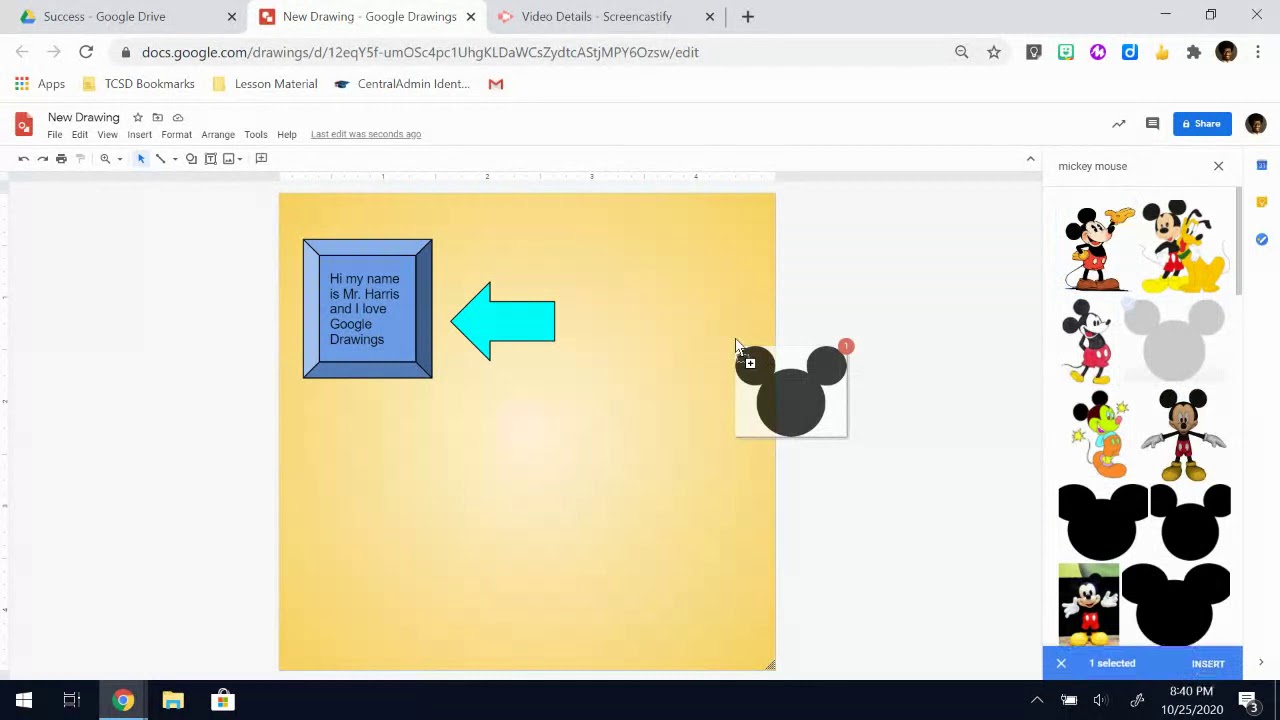Viewport: 1280px width, 720px height.
Task: Open the Insert menu
Action: [x=139, y=134]
